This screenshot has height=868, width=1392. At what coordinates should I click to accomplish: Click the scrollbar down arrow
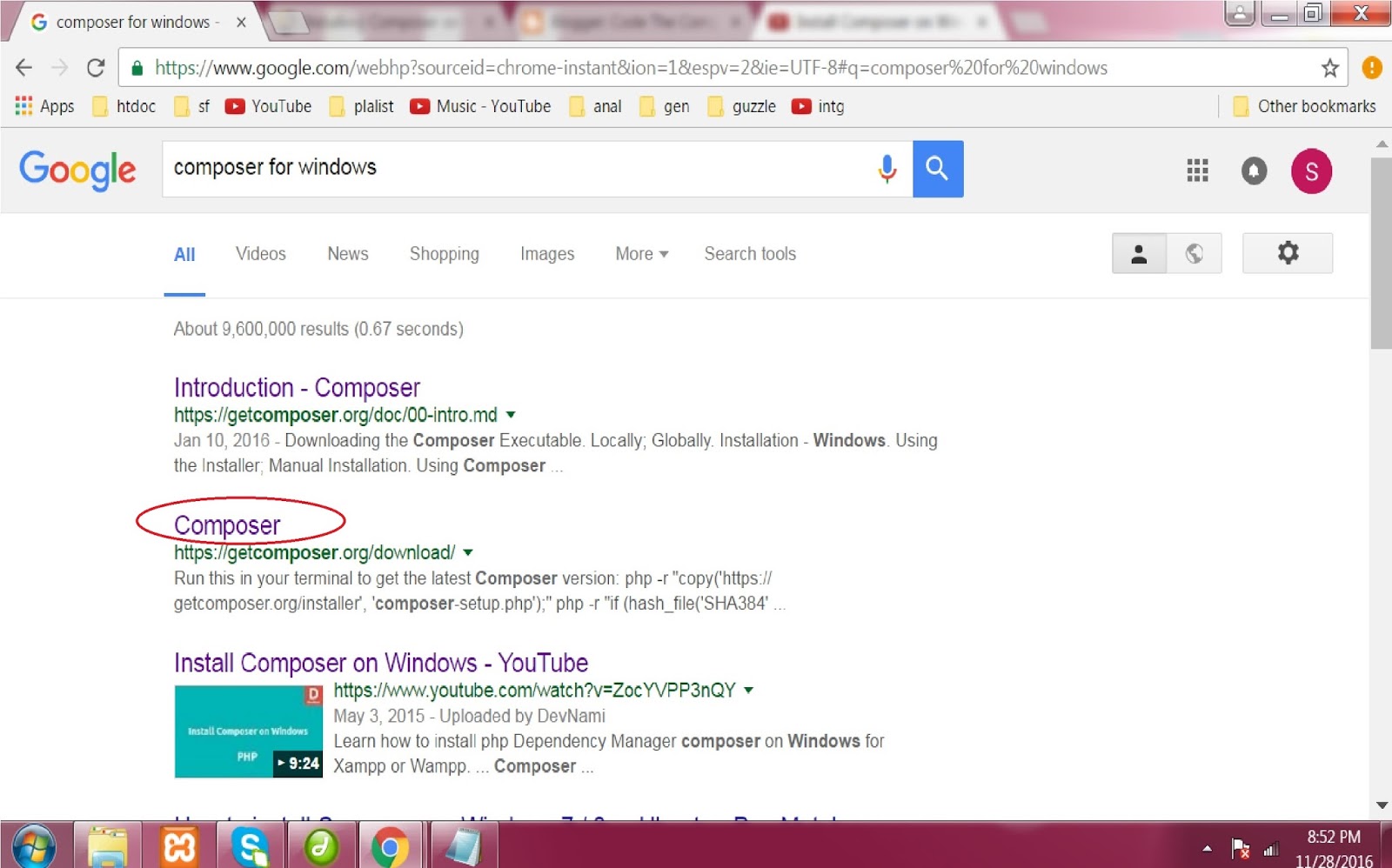point(1382,805)
